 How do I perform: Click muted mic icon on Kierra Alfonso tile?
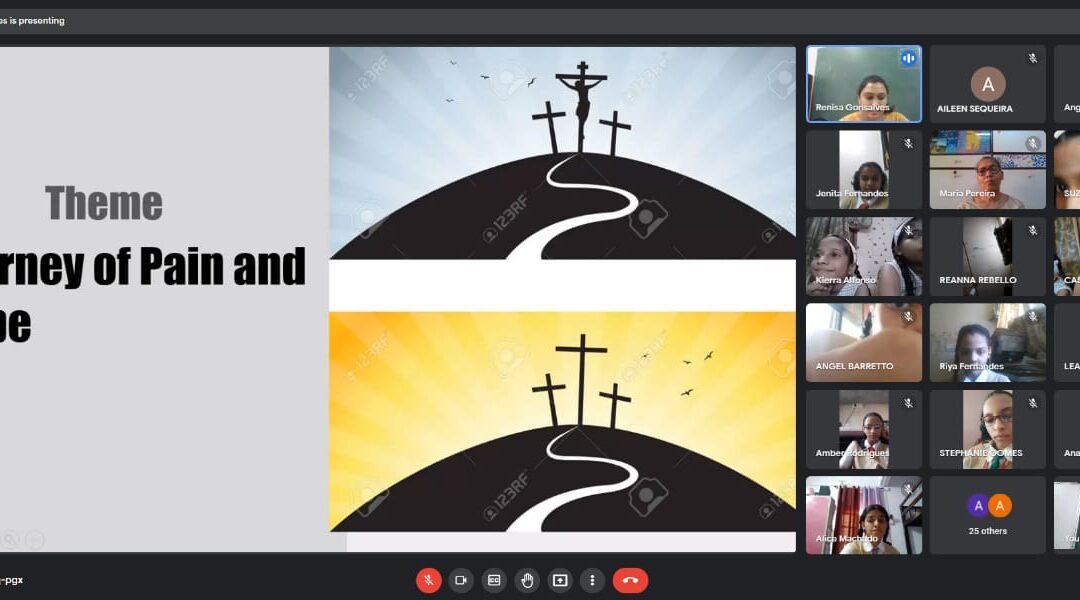pyautogui.click(x=908, y=231)
